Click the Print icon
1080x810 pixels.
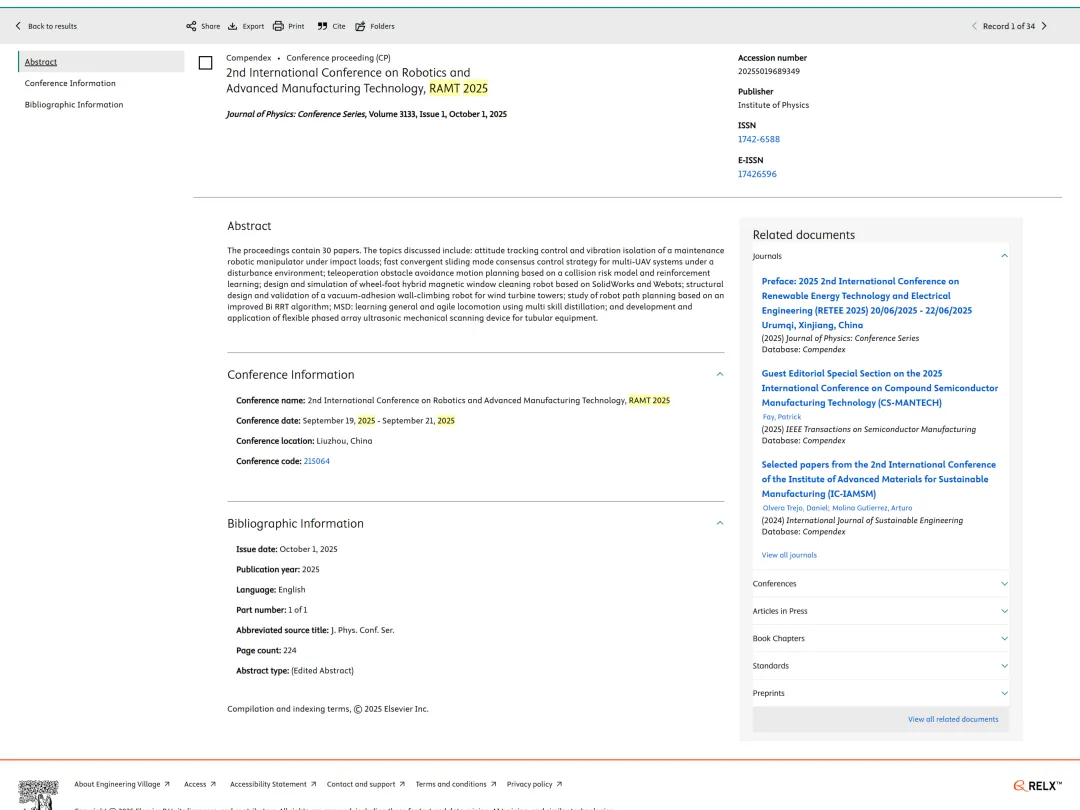click(278, 26)
